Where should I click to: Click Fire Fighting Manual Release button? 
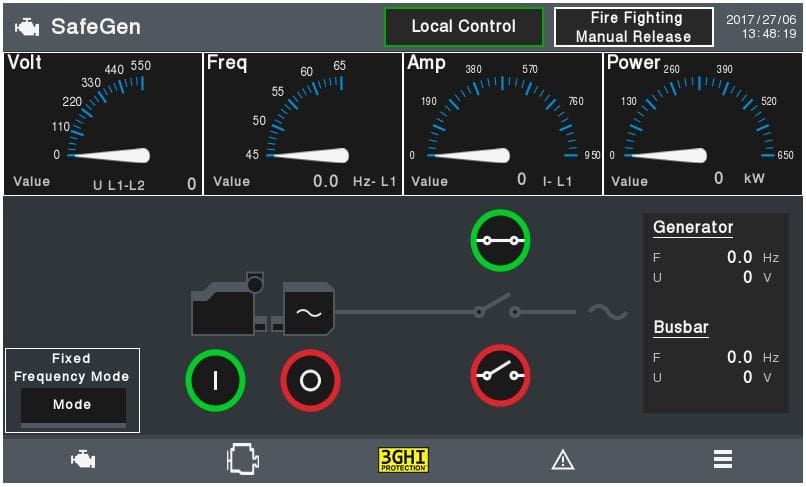click(634, 27)
